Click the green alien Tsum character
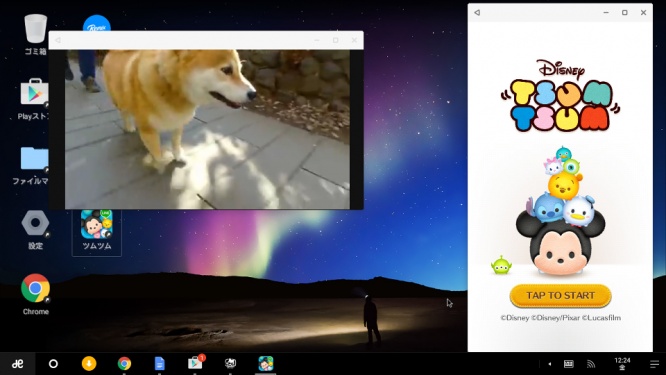The width and height of the screenshot is (666, 375). pyautogui.click(x=501, y=265)
